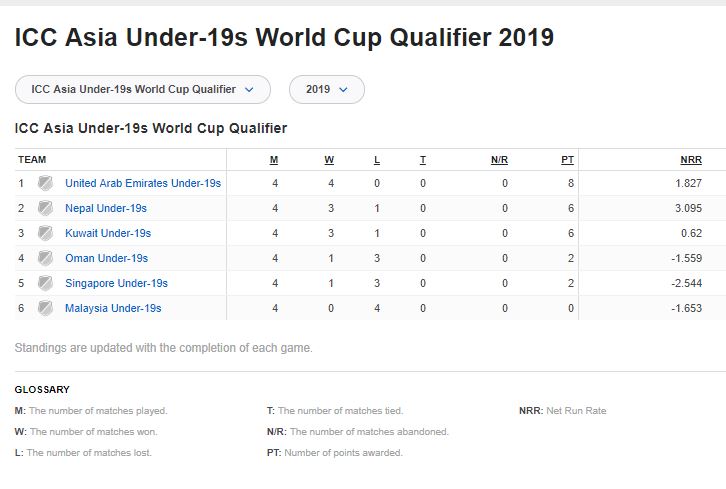This screenshot has height=489, width=726.
Task: Open the Nepal Under-19s team page
Action: (x=106, y=208)
